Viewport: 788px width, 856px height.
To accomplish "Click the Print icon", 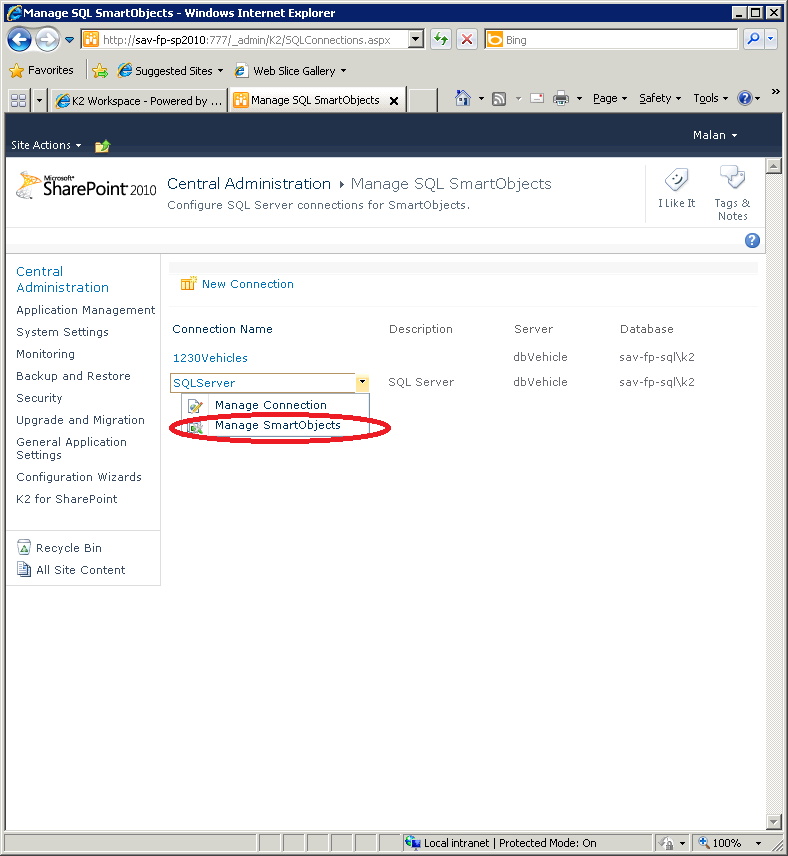I will coord(561,99).
